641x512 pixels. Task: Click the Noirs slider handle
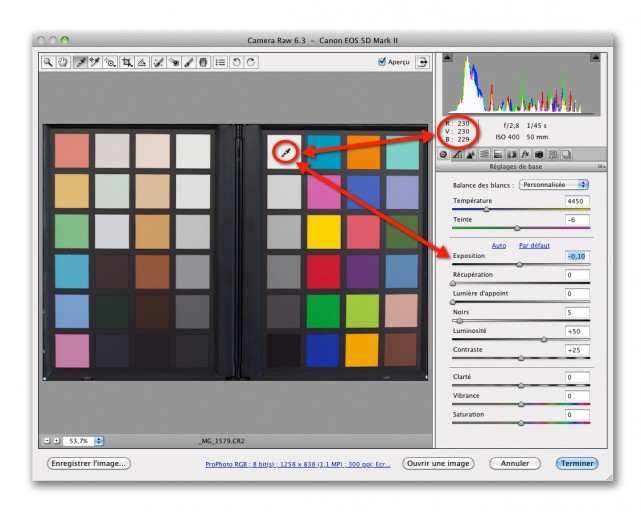[460, 321]
